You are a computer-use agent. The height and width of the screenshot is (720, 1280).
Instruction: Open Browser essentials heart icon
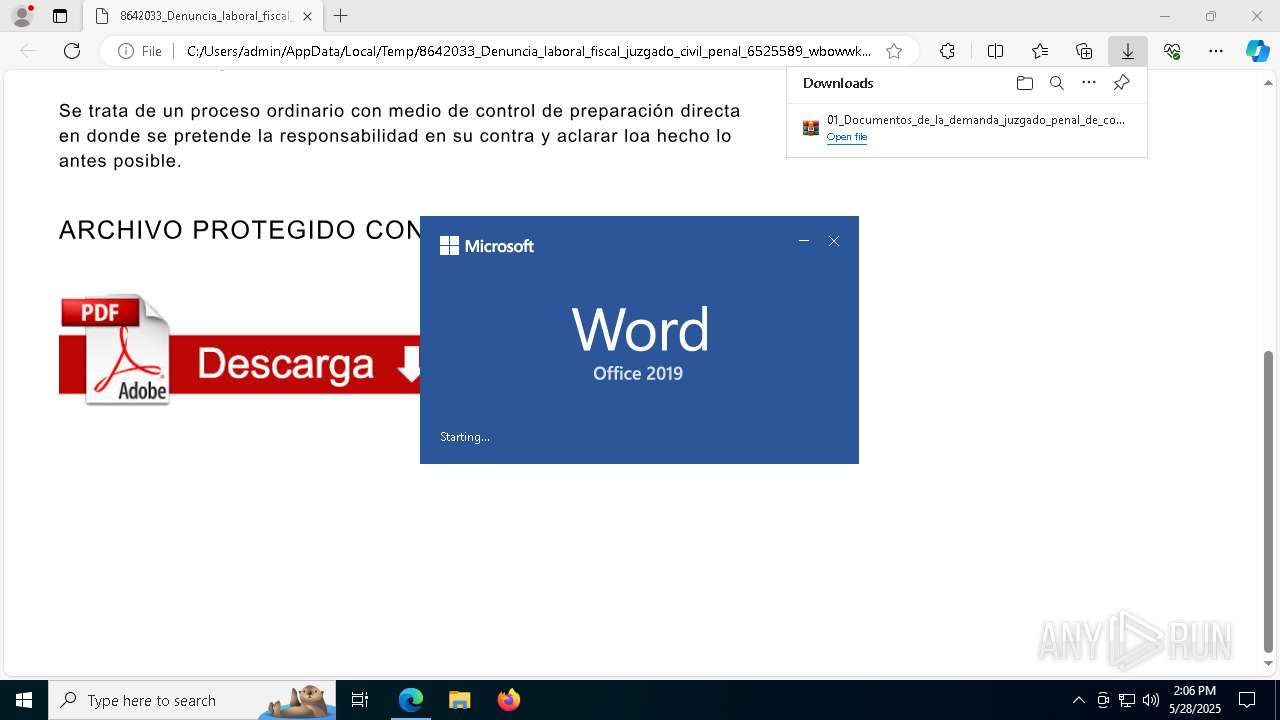[x=1172, y=51]
